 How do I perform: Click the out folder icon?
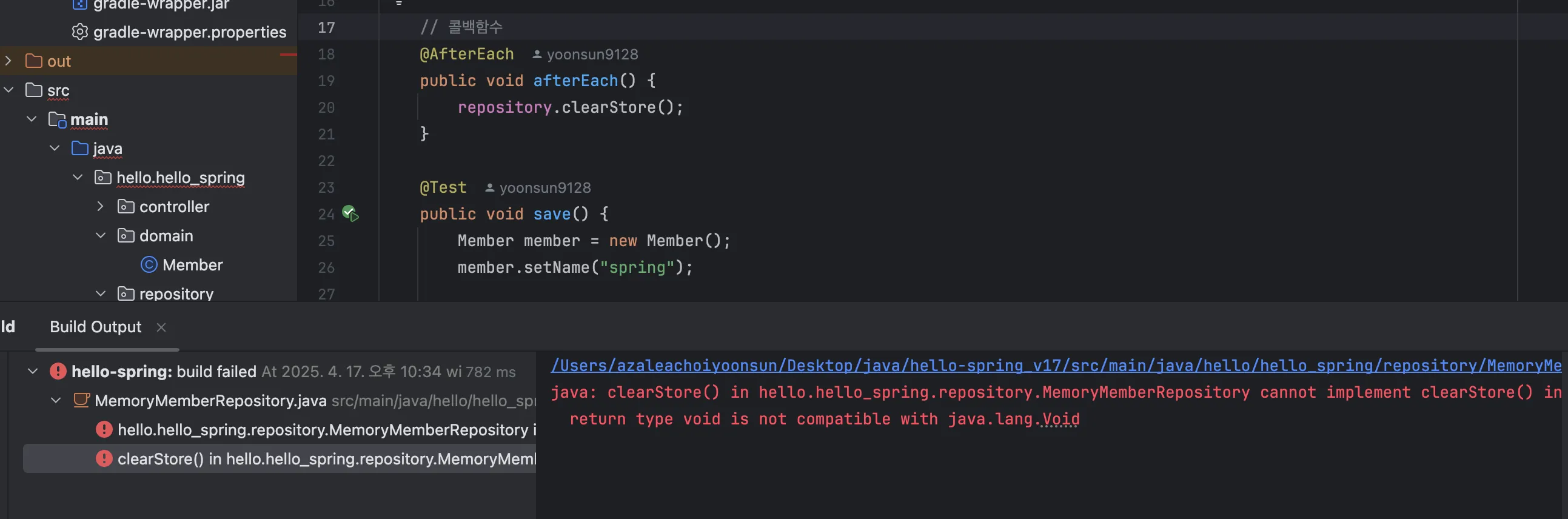click(x=34, y=61)
